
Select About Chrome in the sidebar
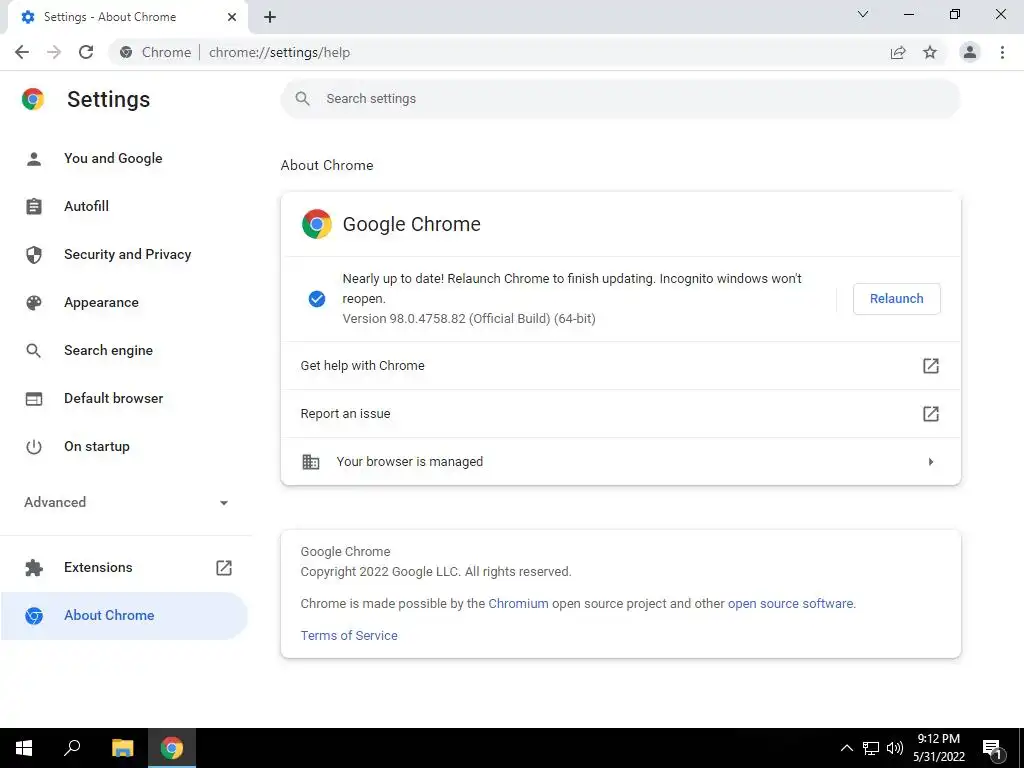pyautogui.click(x=125, y=616)
